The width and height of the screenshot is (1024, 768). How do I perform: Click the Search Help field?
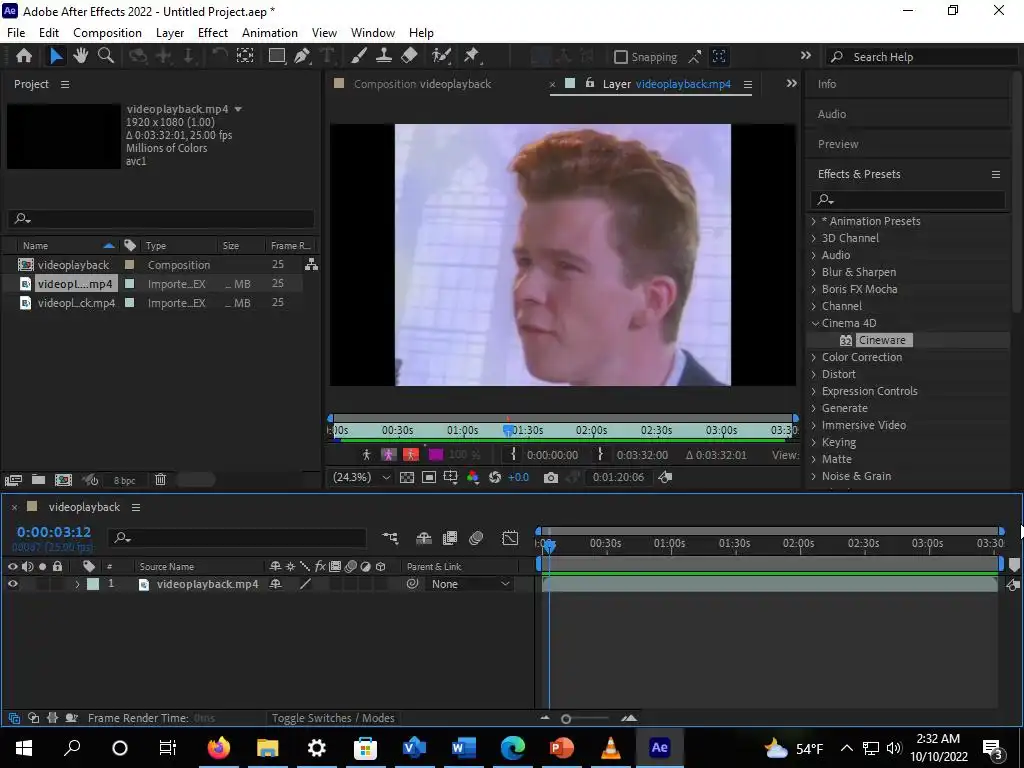921,57
